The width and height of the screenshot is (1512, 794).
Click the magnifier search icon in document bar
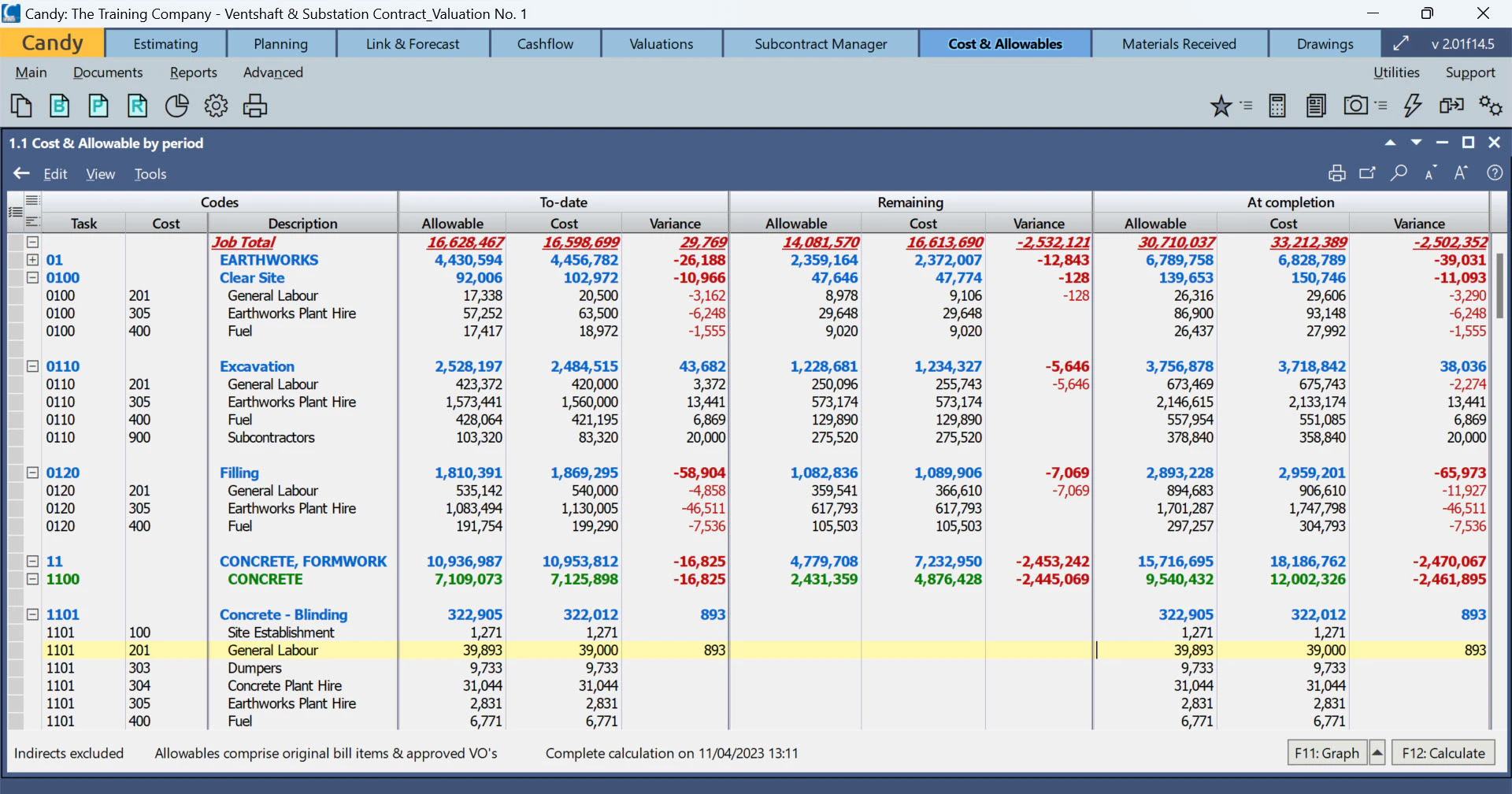1399,173
